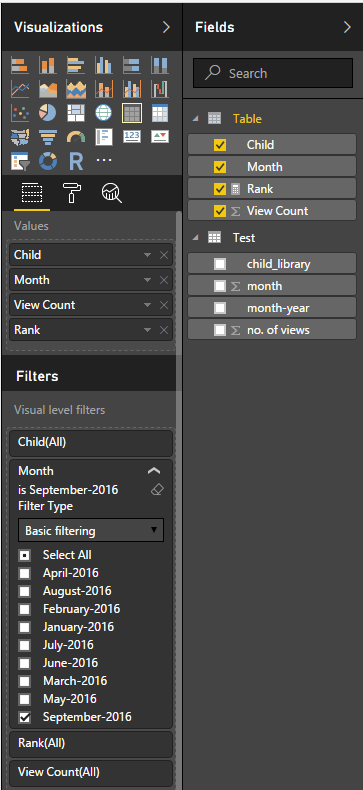Select the 100% stacked bar chart
This screenshot has height=790, width=363.
pos(132,65)
